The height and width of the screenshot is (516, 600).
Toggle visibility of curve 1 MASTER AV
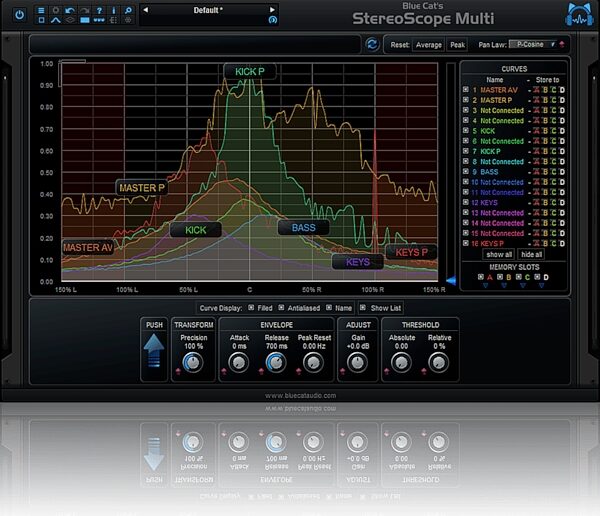tap(466, 90)
